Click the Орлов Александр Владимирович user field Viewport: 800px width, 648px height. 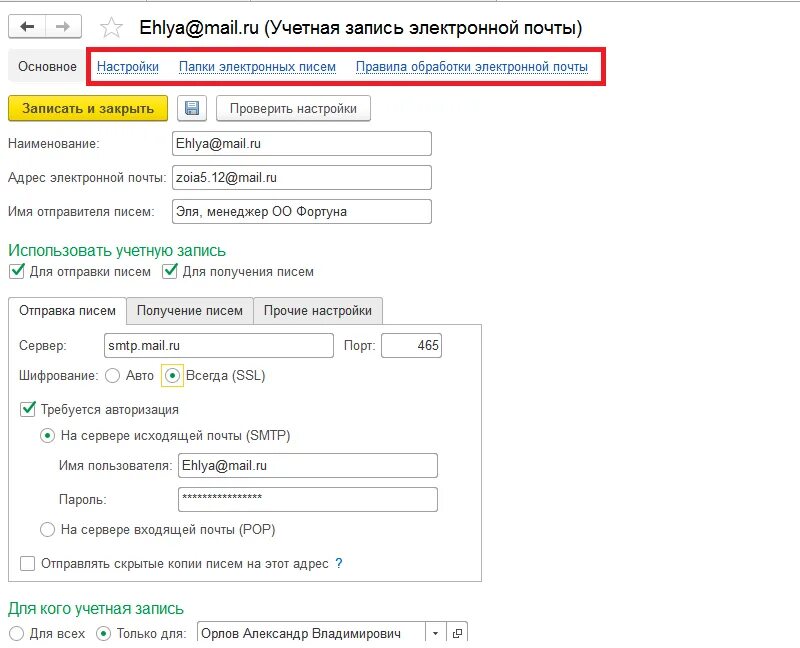point(311,633)
